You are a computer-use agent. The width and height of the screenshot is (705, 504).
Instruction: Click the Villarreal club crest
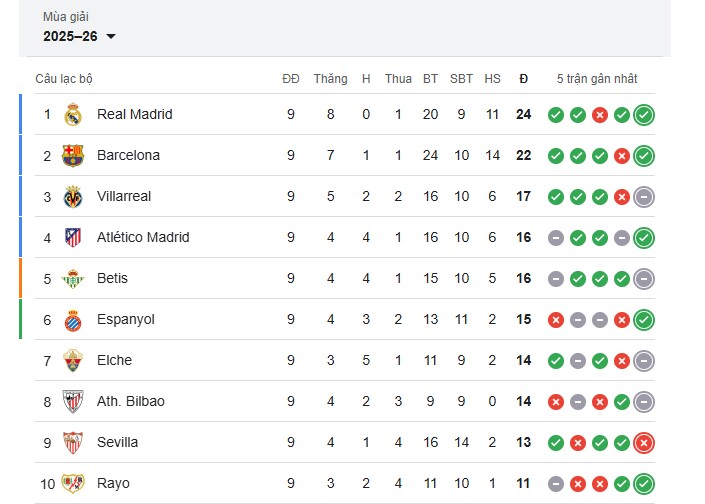pyautogui.click(x=73, y=197)
